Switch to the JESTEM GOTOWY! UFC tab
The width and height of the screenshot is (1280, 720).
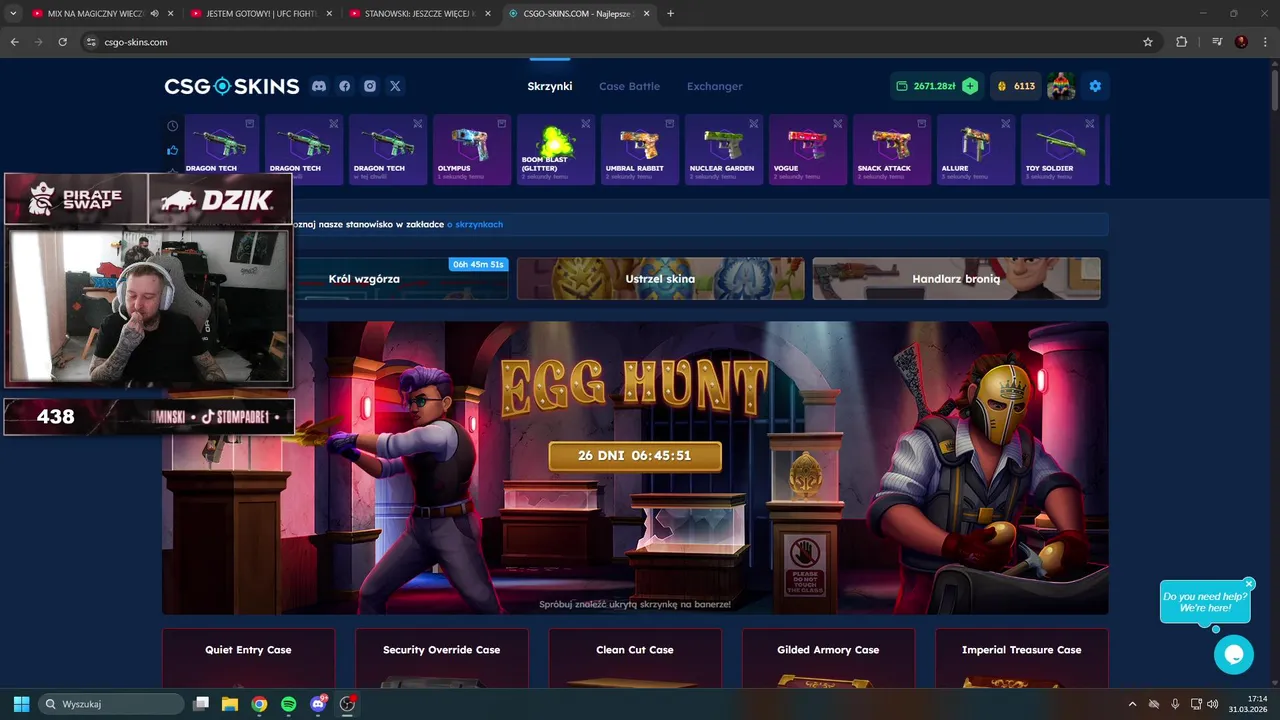[263, 14]
